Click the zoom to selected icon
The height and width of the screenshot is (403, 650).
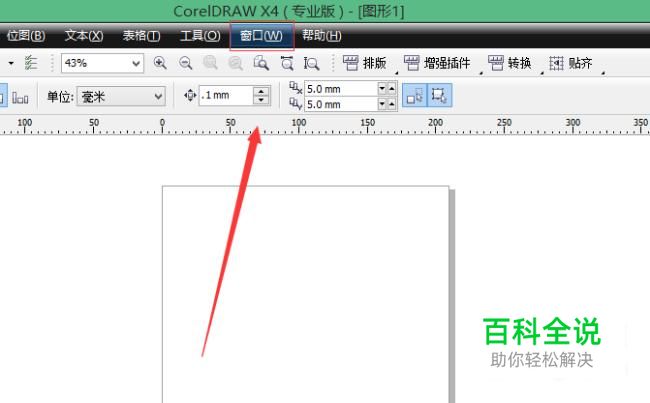(x=211, y=63)
